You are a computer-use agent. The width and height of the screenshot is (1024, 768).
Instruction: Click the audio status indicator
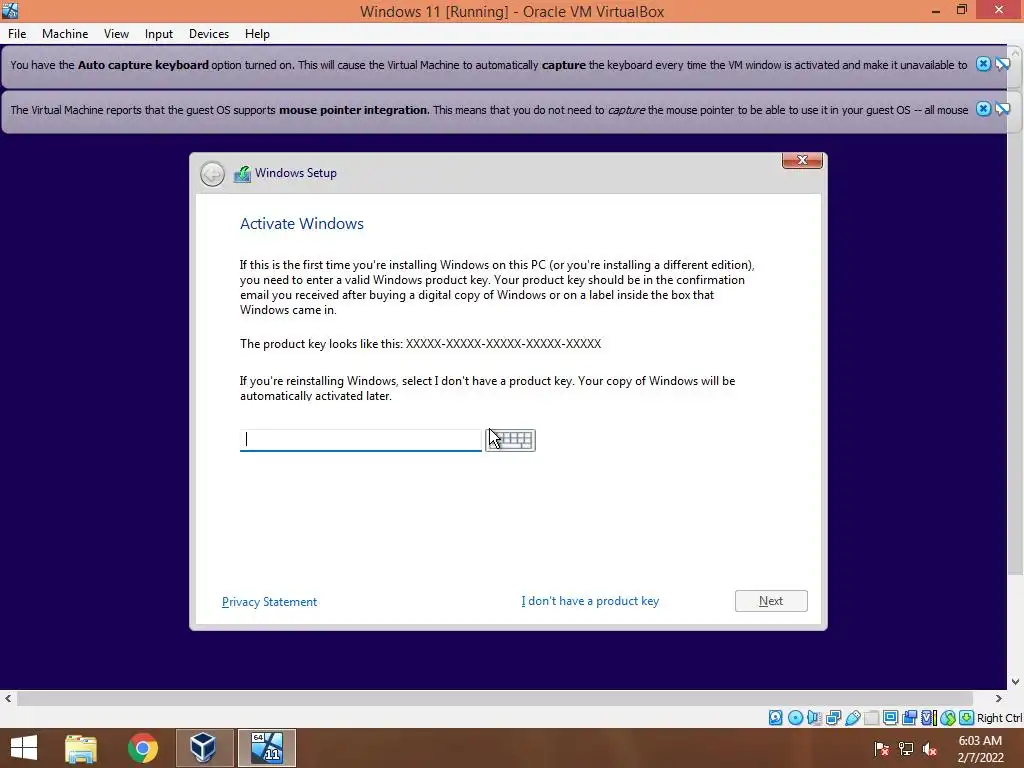click(814, 718)
